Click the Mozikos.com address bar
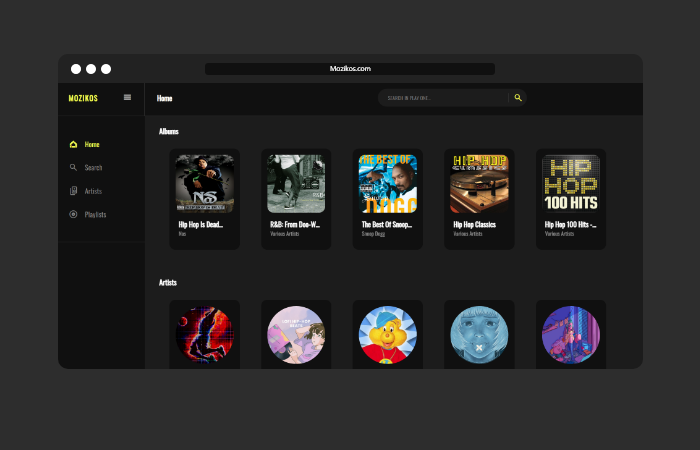This screenshot has width=700, height=450. point(350,69)
